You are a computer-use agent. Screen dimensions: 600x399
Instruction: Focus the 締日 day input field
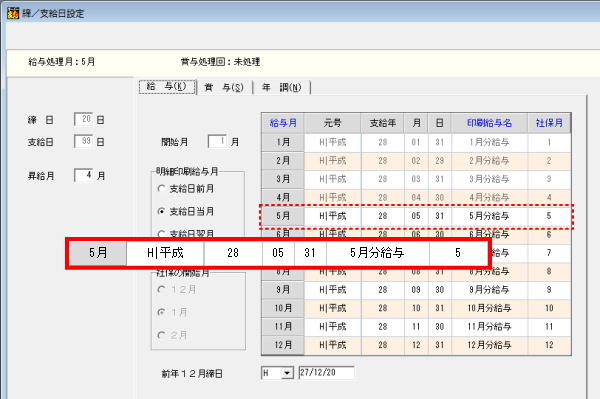click(x=83, y=119)
